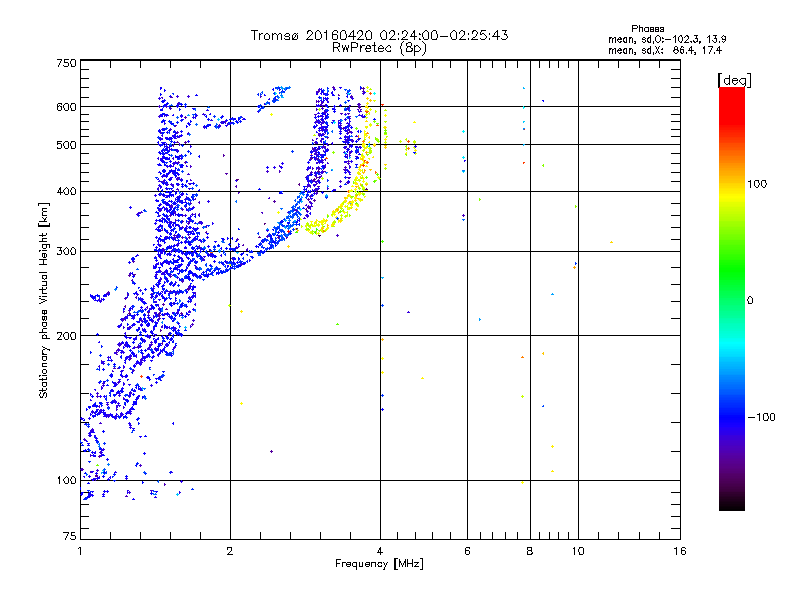The height and width of the screenshot is (600, 800).
Task: Click the y-axis tick label '600'
Action: pyautogui.click(x=66, y=107)
